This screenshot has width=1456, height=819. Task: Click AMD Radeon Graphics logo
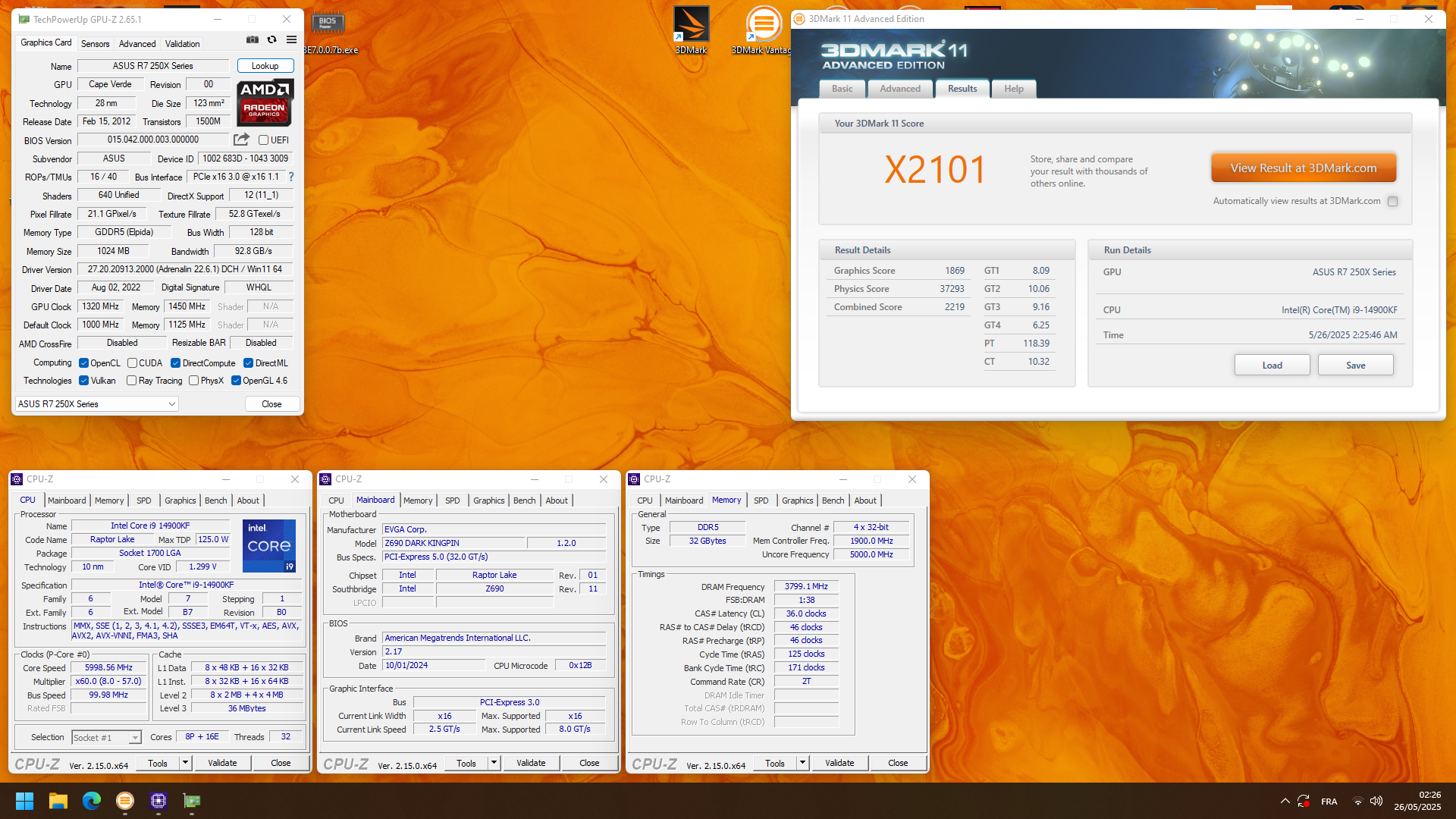[x=265, y=102]
